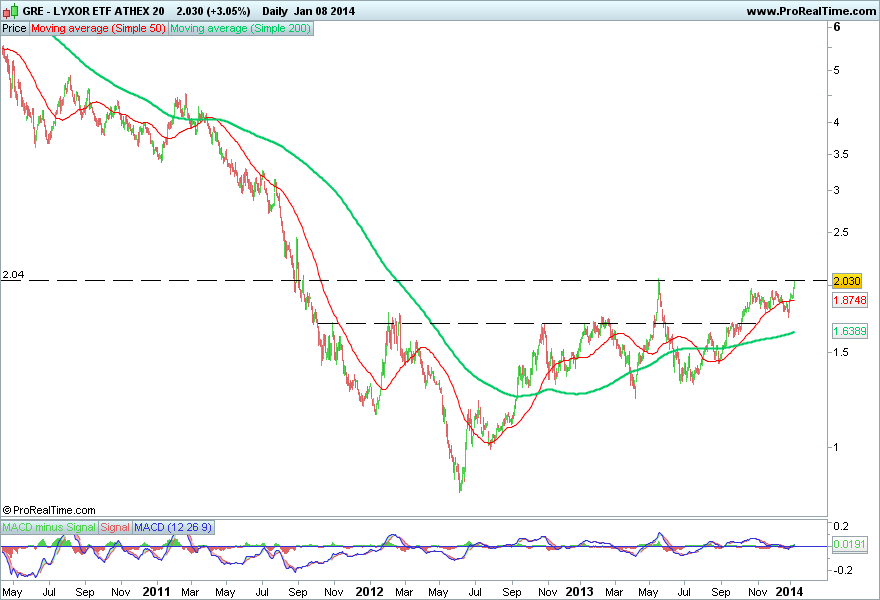
Task: Click the Jul label before 2011
Action: point(49,592)
